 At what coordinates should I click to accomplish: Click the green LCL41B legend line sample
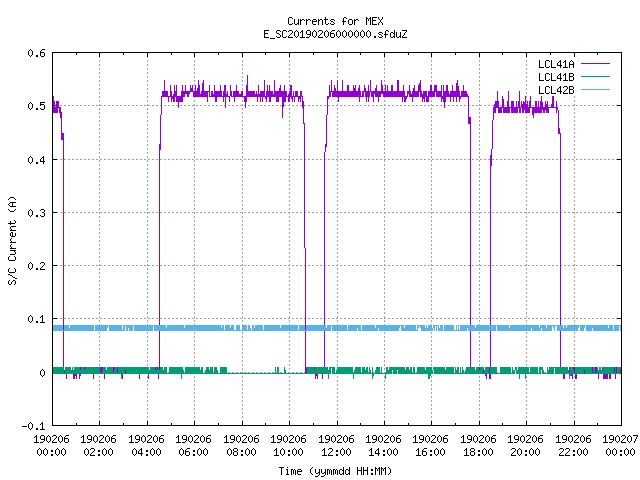click(595, 76)
